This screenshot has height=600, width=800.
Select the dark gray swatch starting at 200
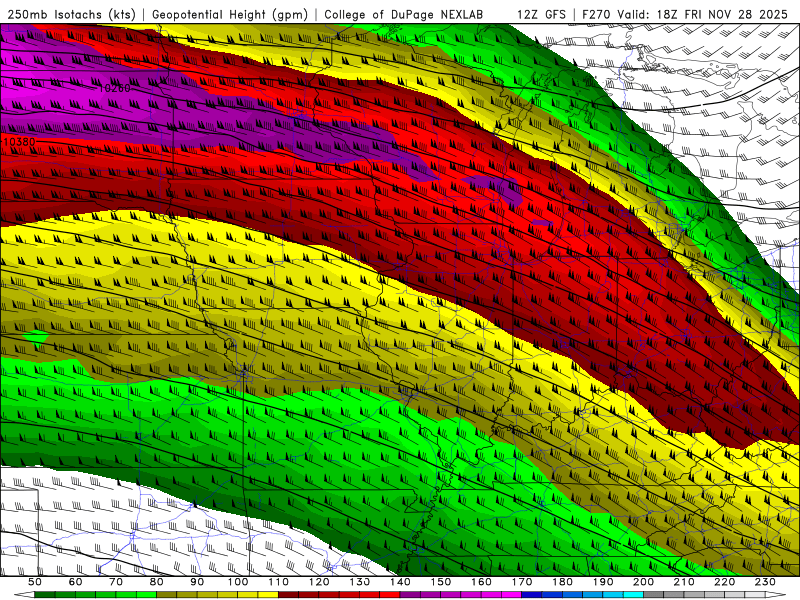654,594
